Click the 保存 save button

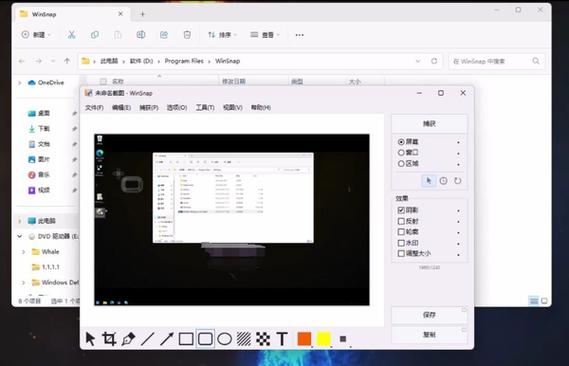pyautogui.click(x=429, y=315)
